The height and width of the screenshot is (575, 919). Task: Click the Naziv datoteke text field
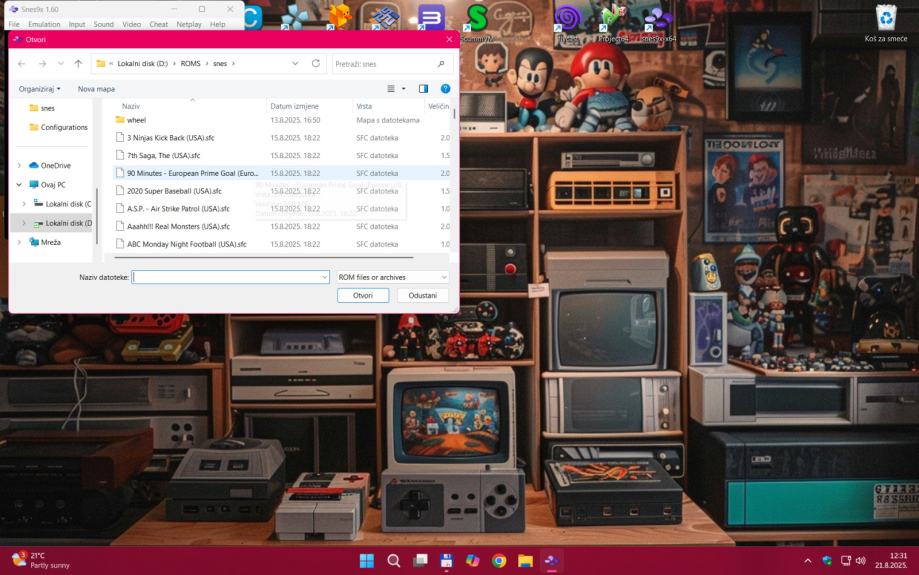click(x=226, y=277)
